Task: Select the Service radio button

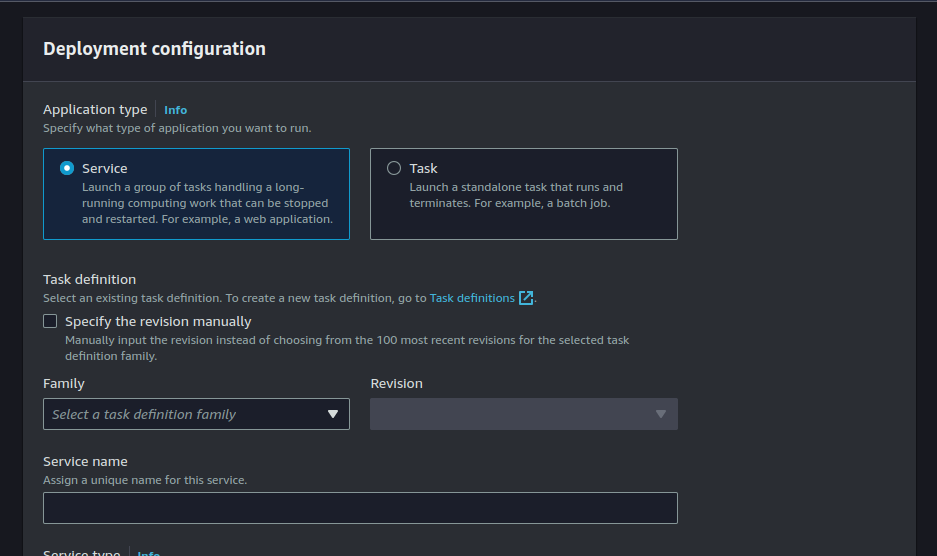Action: pyautogui.click(x=67, y=168)
